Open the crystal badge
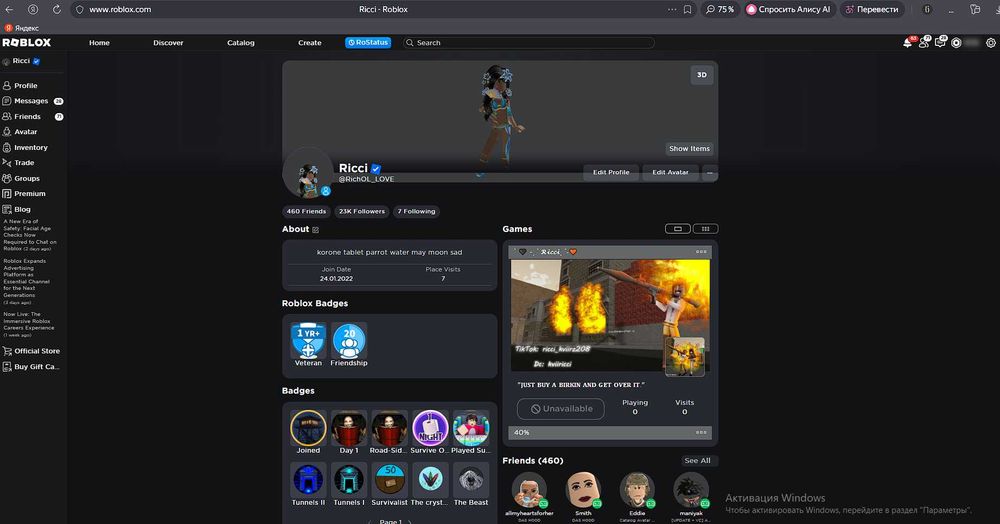The height and width of the screenshot is (524, 1000). [430, 484]
